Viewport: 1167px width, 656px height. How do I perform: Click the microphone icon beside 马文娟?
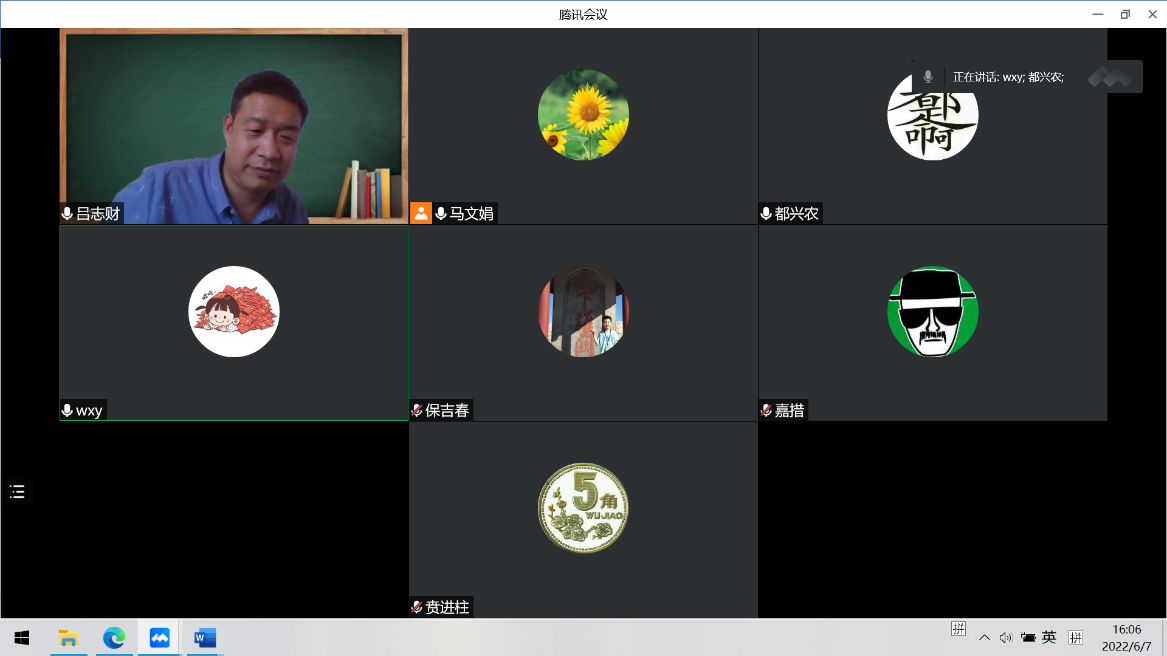click(x=441, y=214)
